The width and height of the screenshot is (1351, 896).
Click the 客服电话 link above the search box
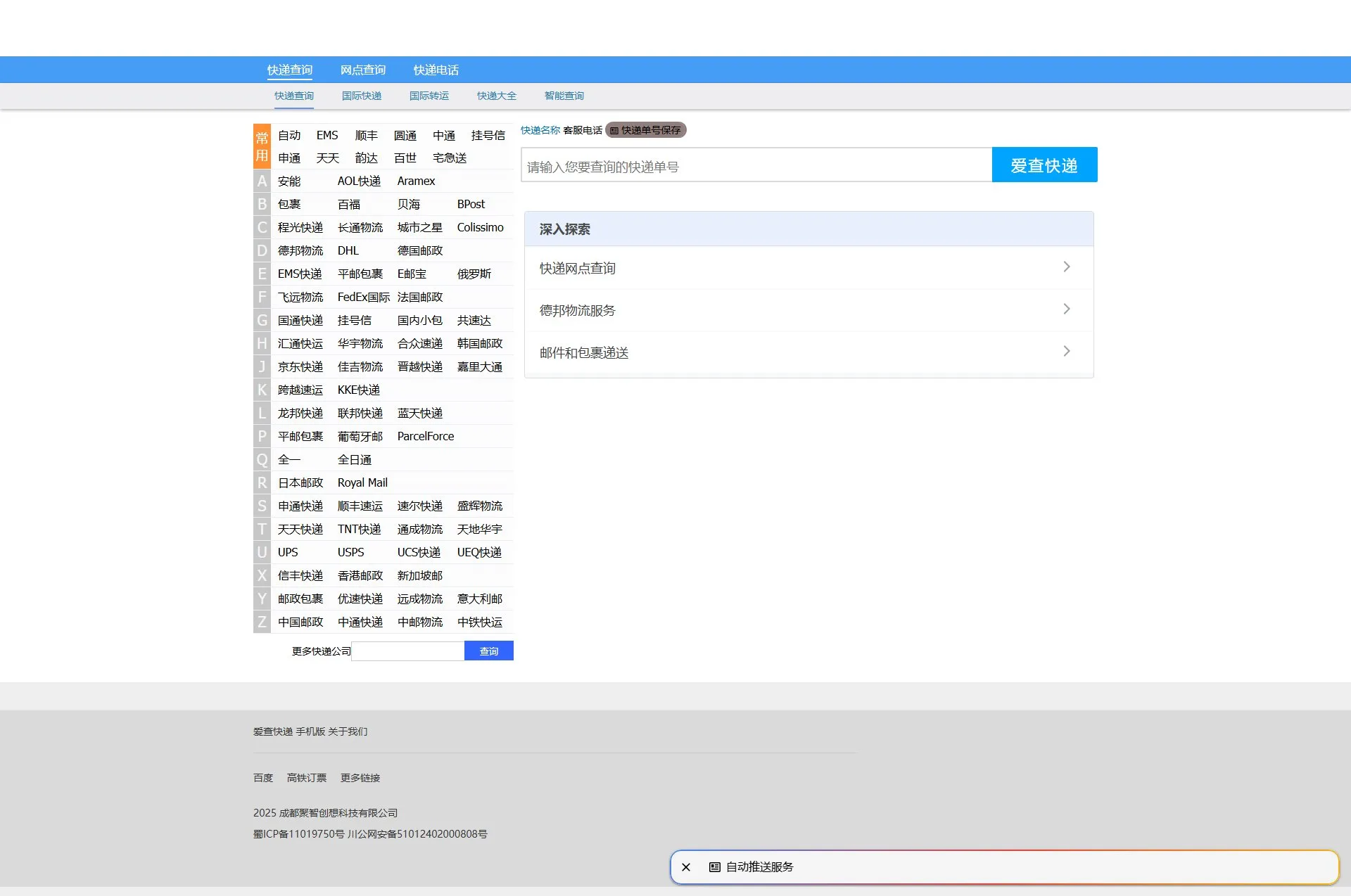(583, 130)
